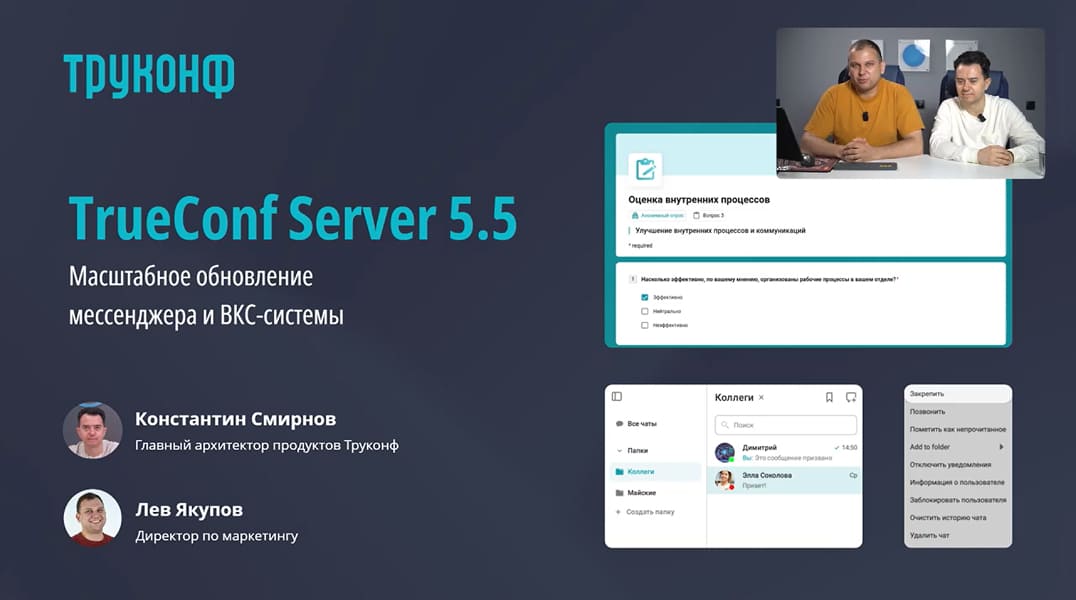Click the Все чаты chat bubble icon
Viewport: 1076px width, 600px height.
620,424
